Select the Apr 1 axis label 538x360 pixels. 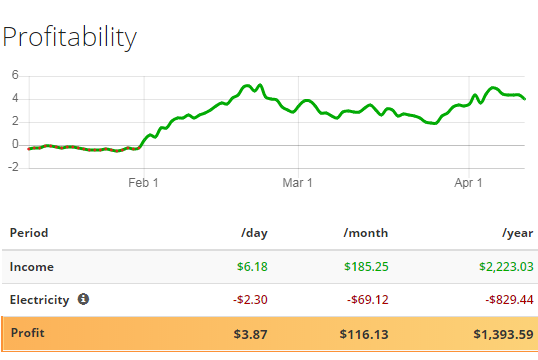click(468, 183)
